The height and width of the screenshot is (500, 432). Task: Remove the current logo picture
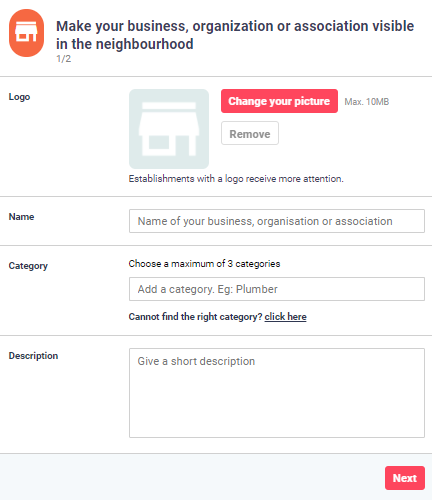(250, 133)
